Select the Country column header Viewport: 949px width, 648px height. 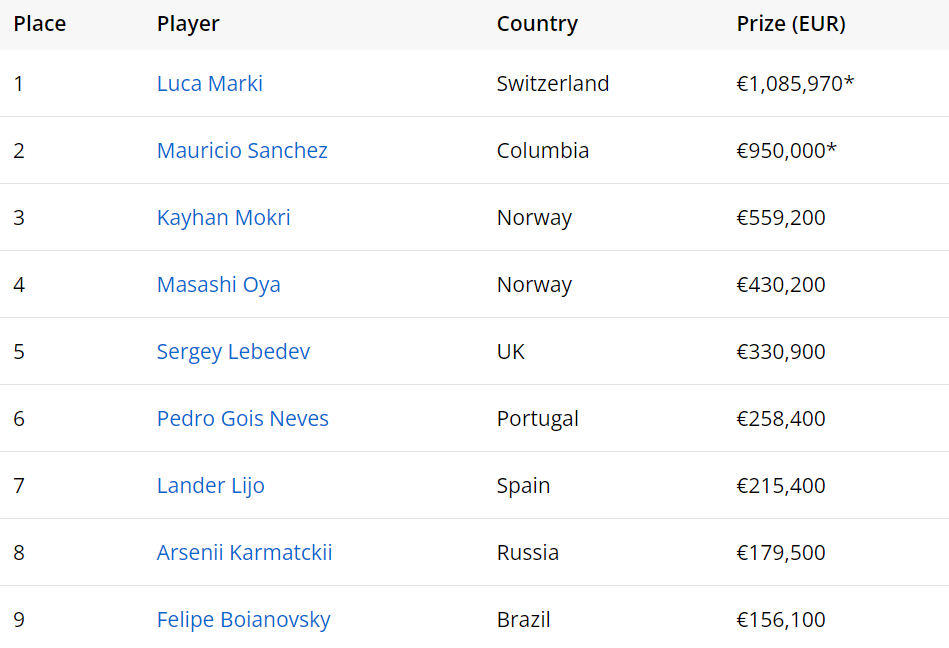537,24
